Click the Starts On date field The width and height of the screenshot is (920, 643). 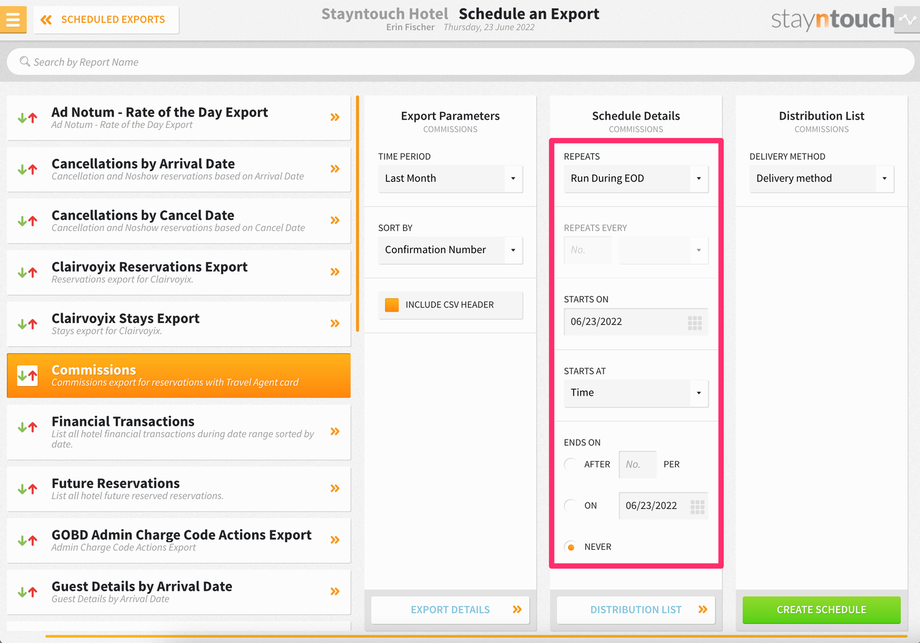click(x=636, y=322)
